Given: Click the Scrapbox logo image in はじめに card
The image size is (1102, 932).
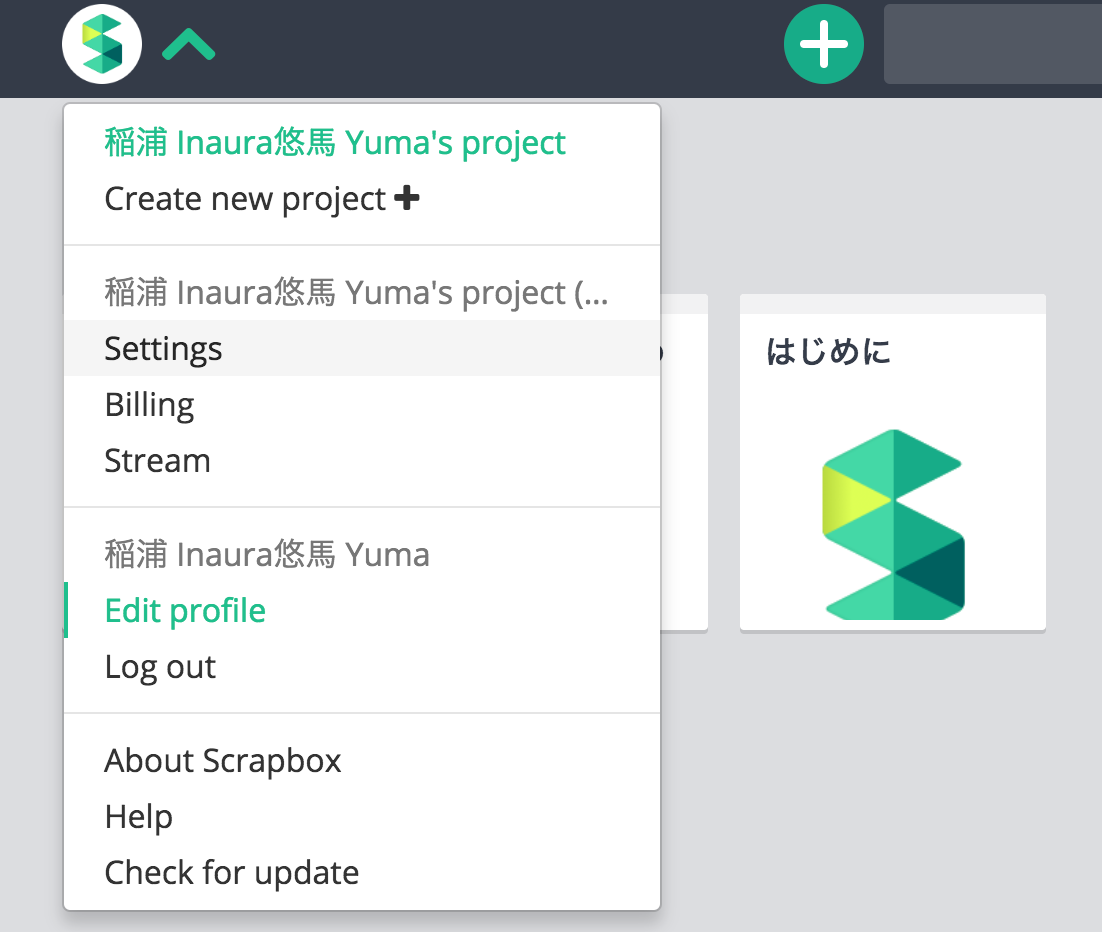Looking at the screenshot, I should point(893,524).
